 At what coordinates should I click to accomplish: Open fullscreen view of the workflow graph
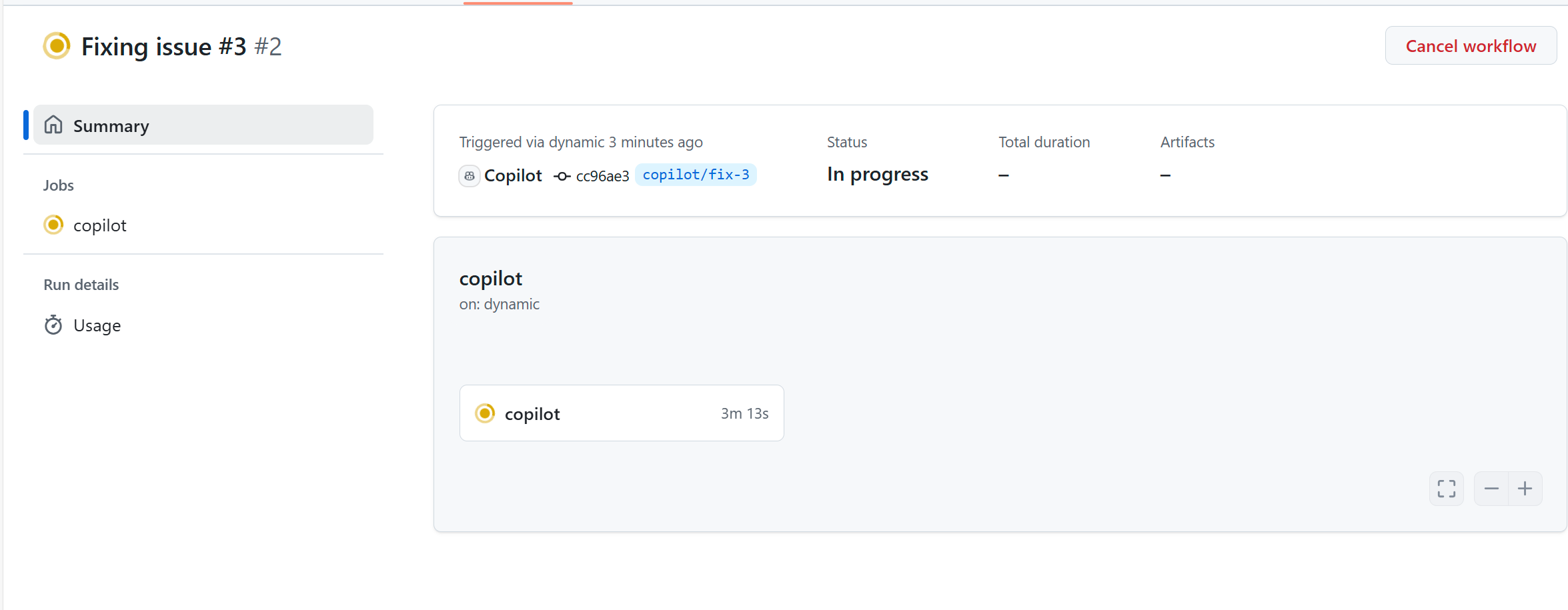click(1446, 488)
